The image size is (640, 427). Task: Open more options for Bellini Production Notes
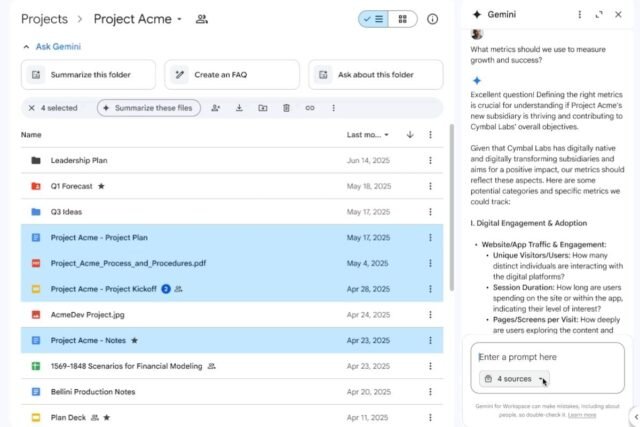430,392
